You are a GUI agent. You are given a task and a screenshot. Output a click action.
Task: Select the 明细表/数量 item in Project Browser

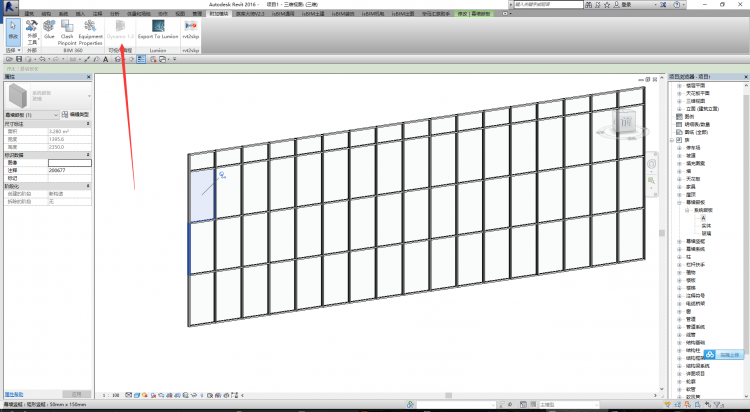tap(697, 124)
